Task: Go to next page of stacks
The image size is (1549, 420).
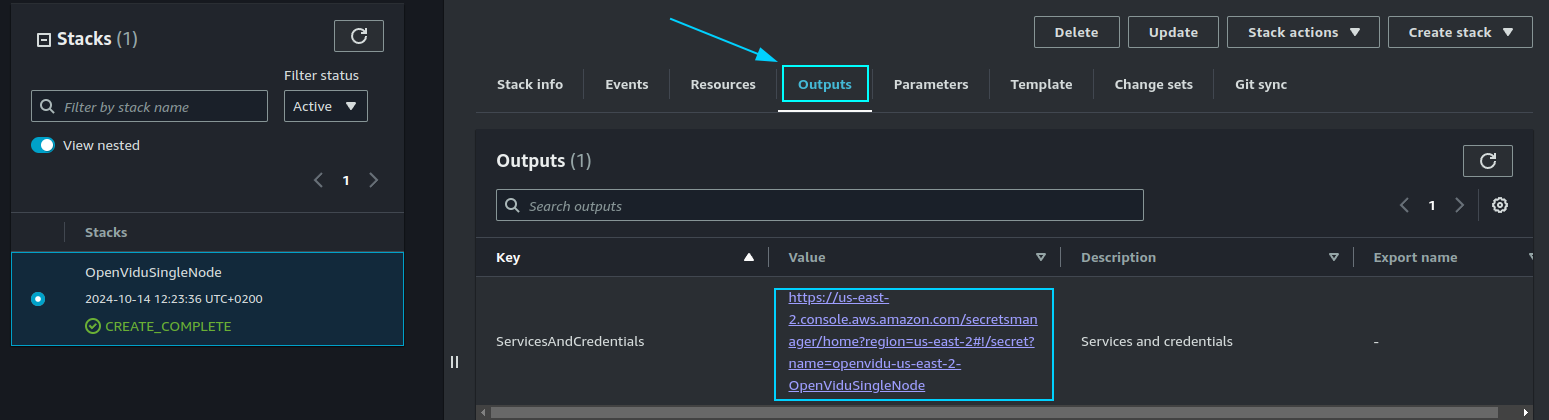Action: coord(374,180)
